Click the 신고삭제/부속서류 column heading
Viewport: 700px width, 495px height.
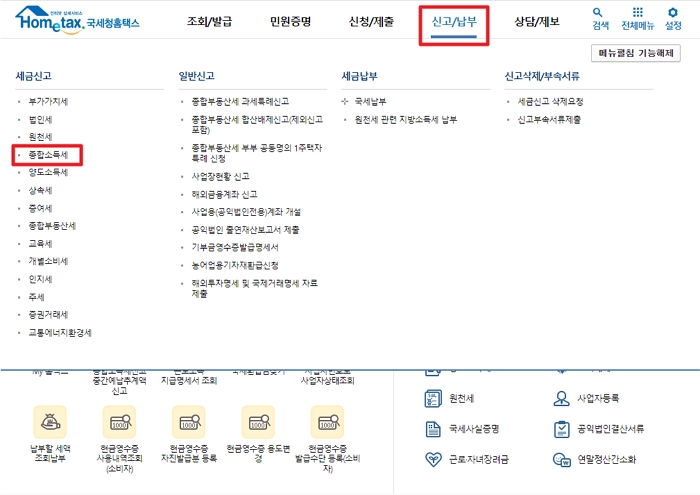pos(542,76)
